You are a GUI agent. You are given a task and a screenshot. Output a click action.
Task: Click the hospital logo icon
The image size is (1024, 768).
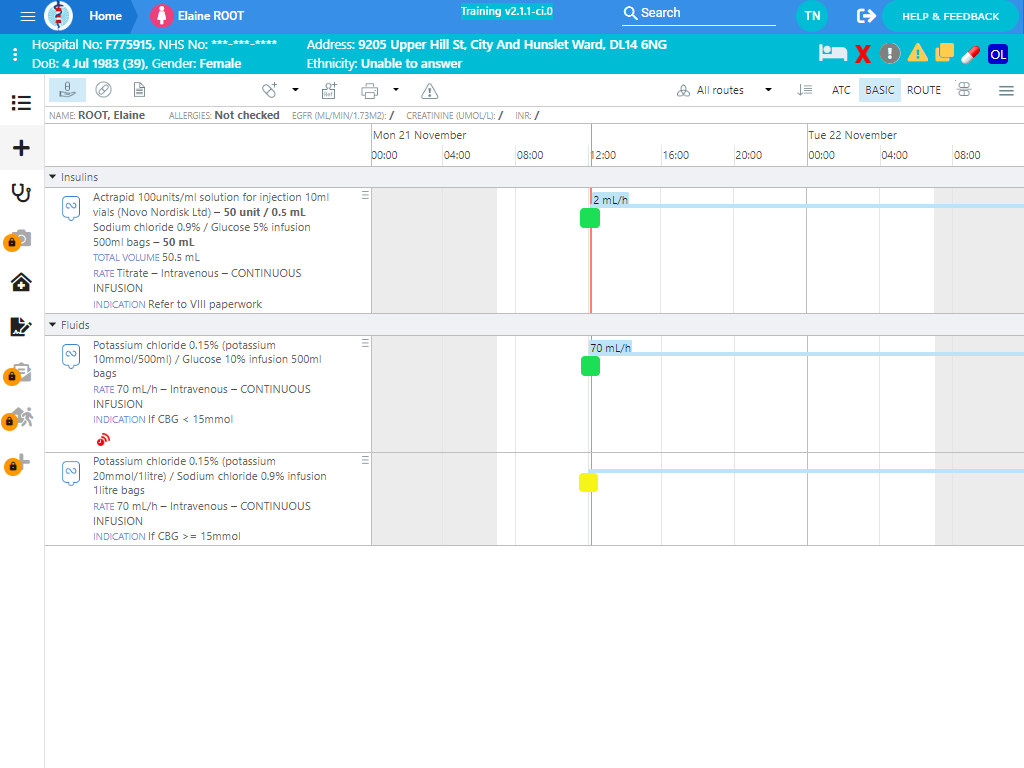tap(58, 16)
